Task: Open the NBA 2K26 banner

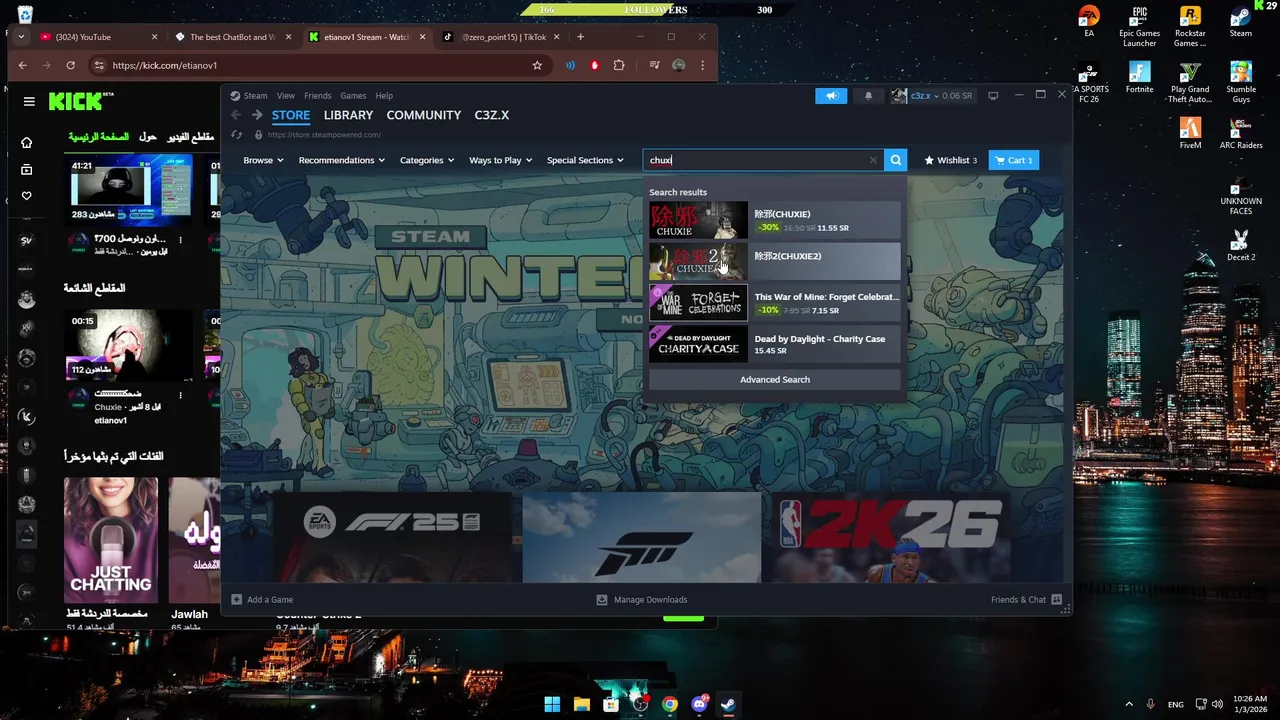Action: point(891,536)
